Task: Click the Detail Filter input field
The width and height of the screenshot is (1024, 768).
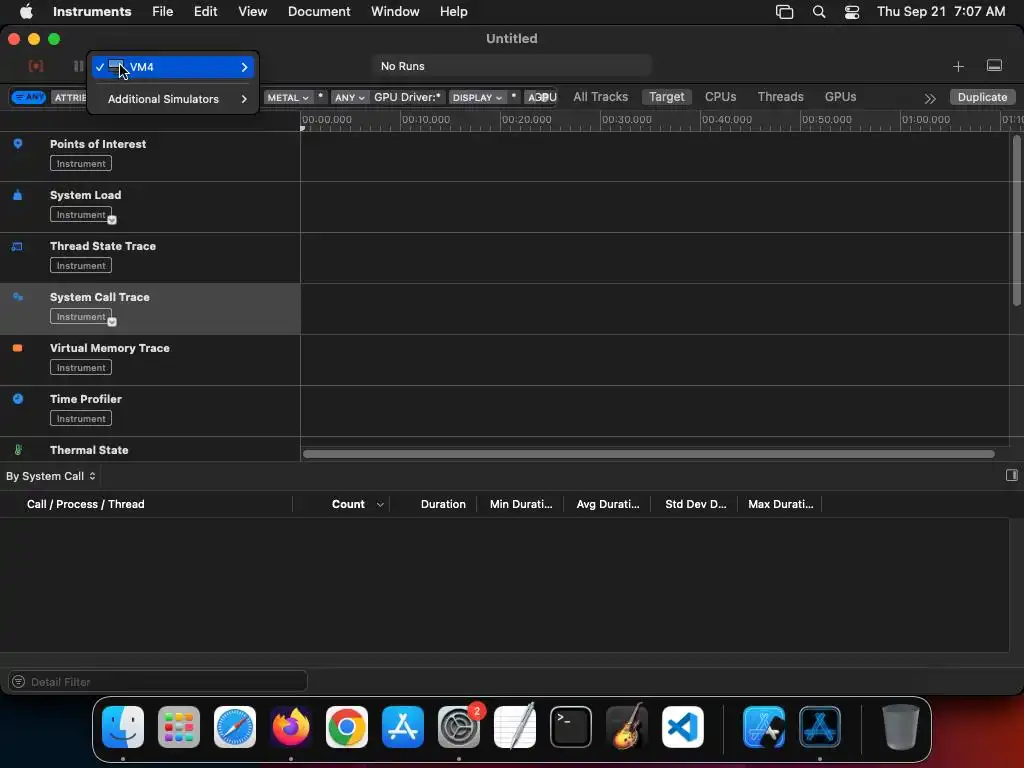Action: pyautogui.click(x=157, y=681)
